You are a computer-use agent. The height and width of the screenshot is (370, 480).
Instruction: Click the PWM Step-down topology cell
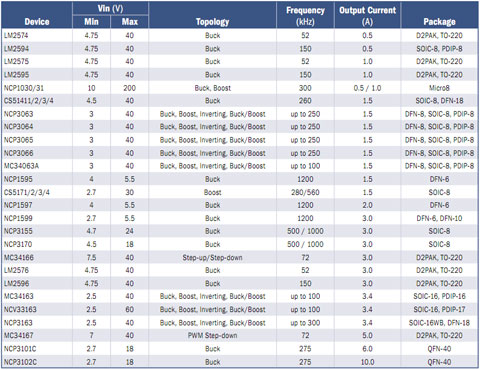212,335
